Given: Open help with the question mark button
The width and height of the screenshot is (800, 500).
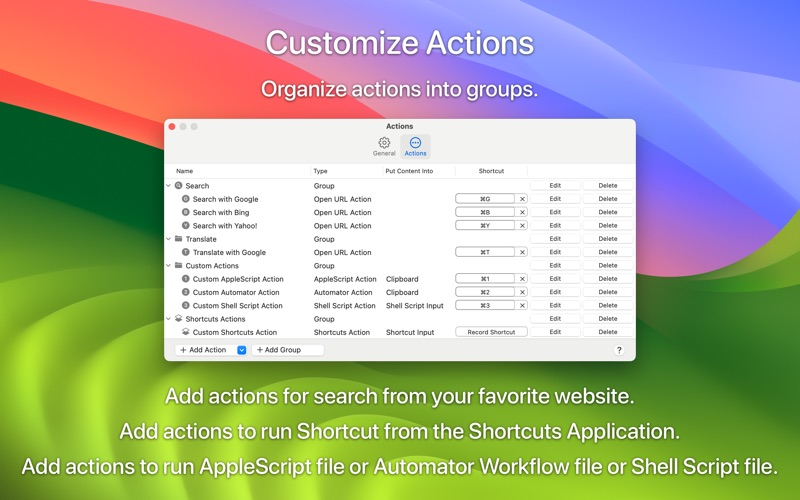Looking at the screenshot, I should (619, 350).
